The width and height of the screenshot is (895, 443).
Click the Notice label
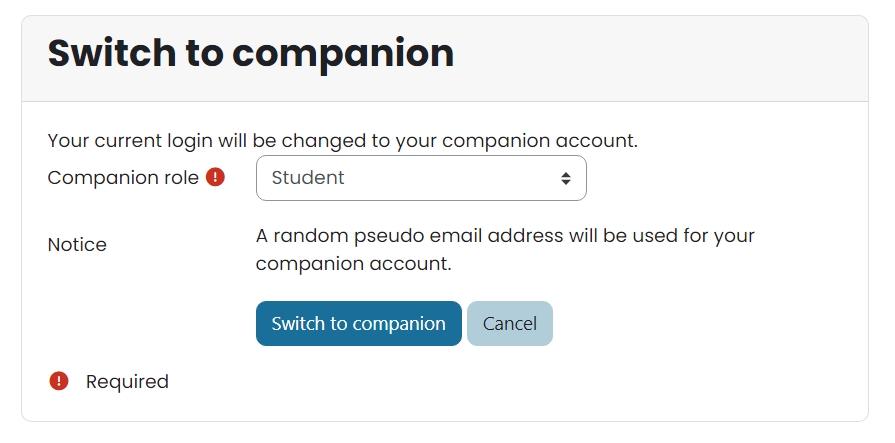click(x=77, y=245)
